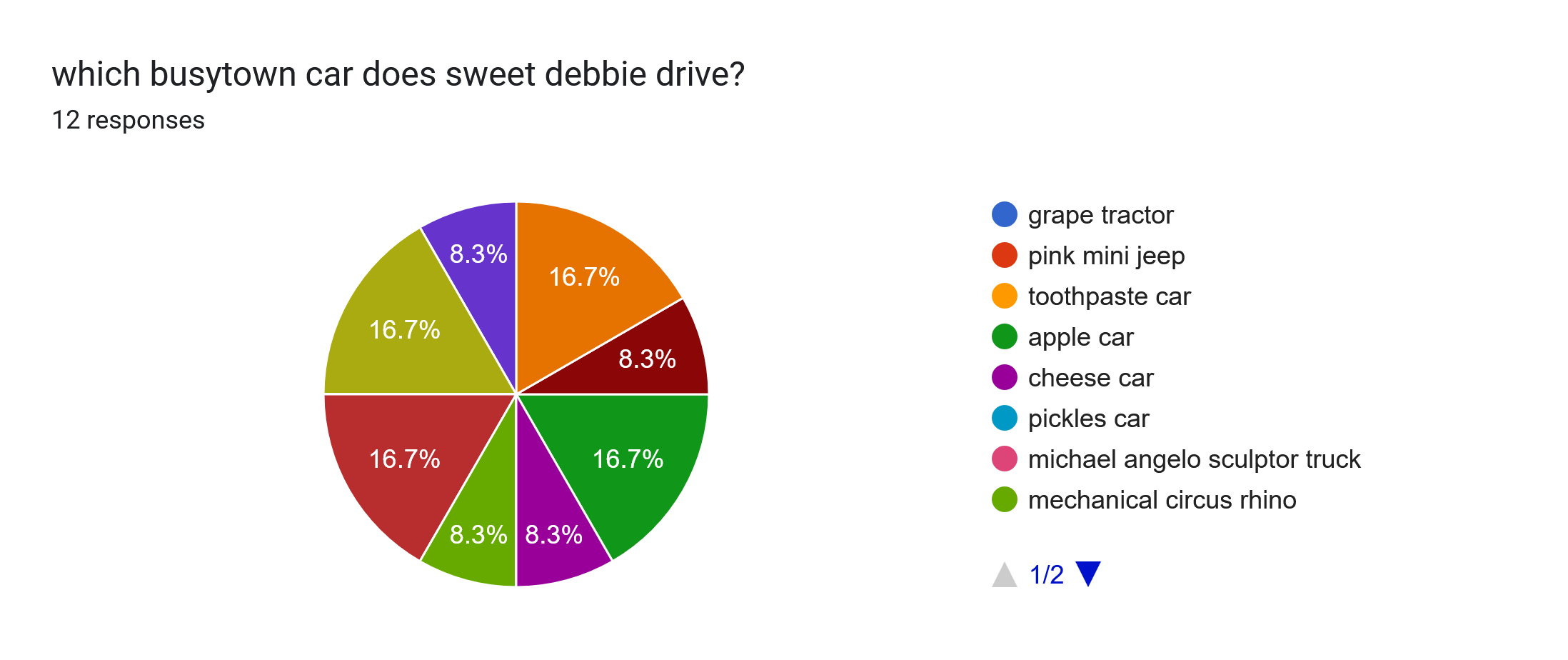
Task: Click the grape tractor legend color dot
Action: click(x=1005, y=214)
